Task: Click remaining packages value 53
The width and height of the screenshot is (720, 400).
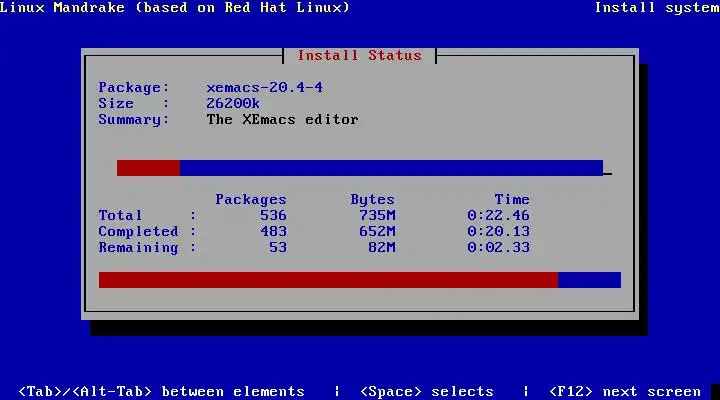Action: coord(278,248)
